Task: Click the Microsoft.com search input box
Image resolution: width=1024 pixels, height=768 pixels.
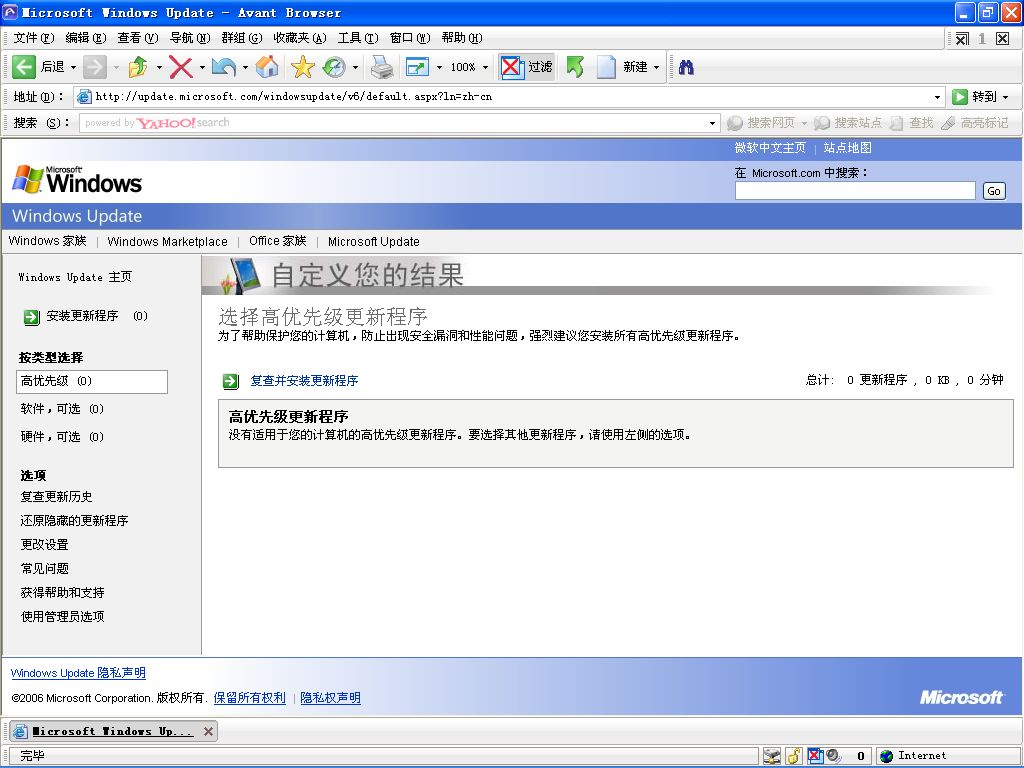Action: click(855, 191)
